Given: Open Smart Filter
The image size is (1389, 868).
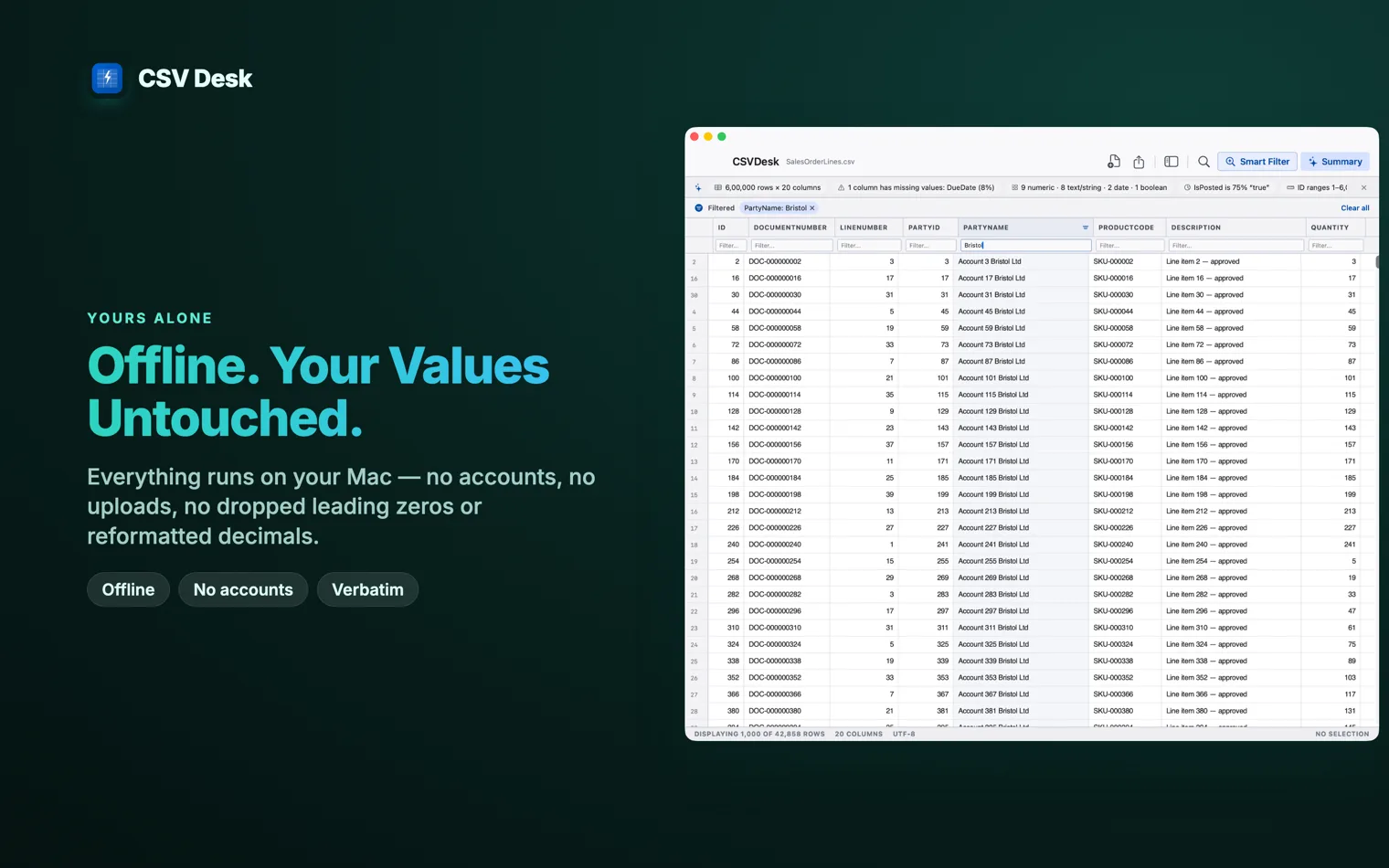Looking at the screenshot, I should (1257, 162).
